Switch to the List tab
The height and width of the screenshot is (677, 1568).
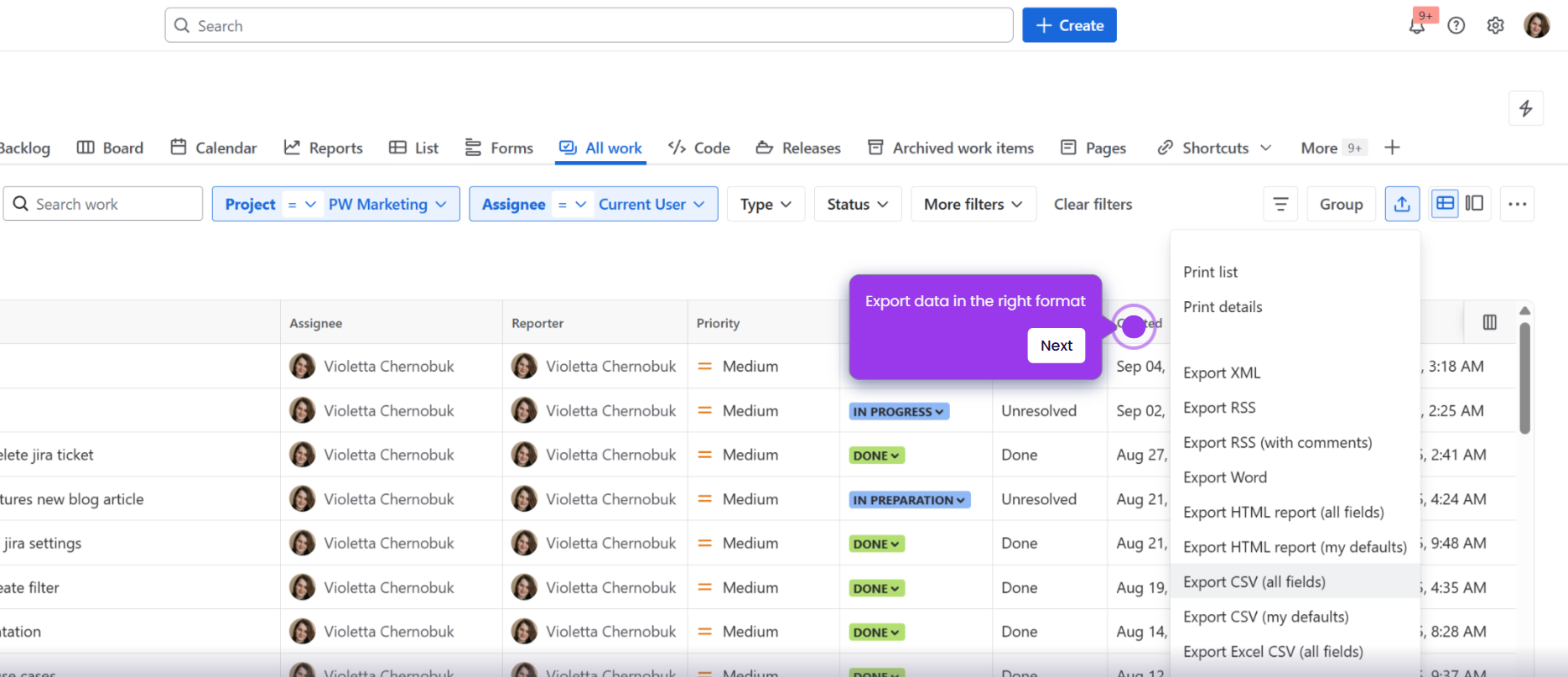pos(413,148)
